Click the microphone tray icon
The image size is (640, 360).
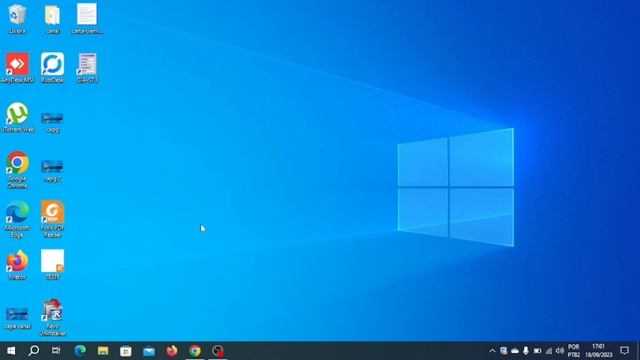coord(526,351)
